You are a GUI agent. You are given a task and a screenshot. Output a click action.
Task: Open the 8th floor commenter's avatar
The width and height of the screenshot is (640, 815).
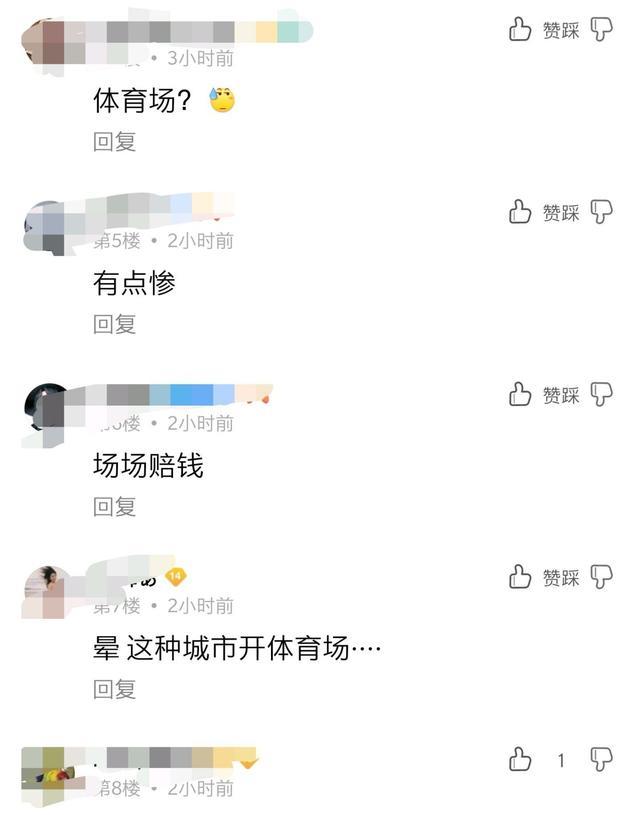45,775
